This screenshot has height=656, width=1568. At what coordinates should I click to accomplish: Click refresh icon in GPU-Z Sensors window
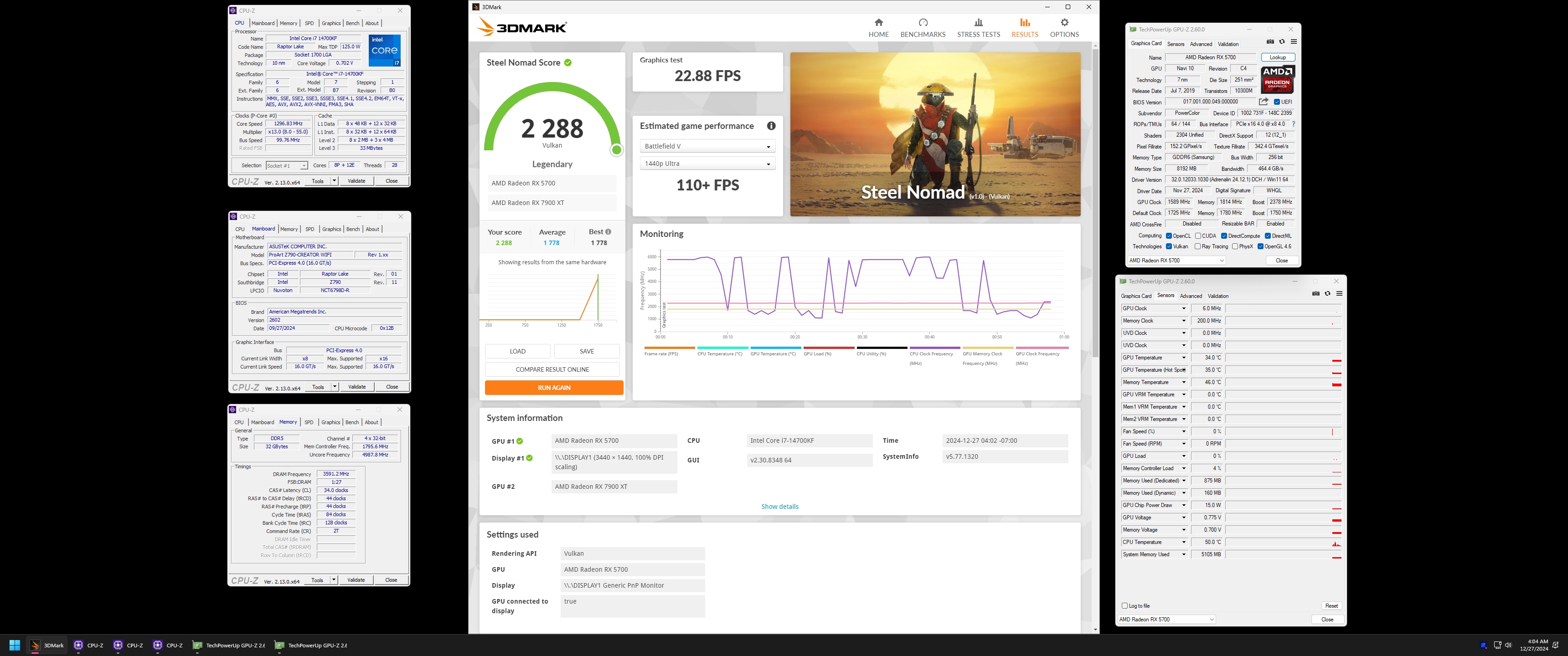1328,294
